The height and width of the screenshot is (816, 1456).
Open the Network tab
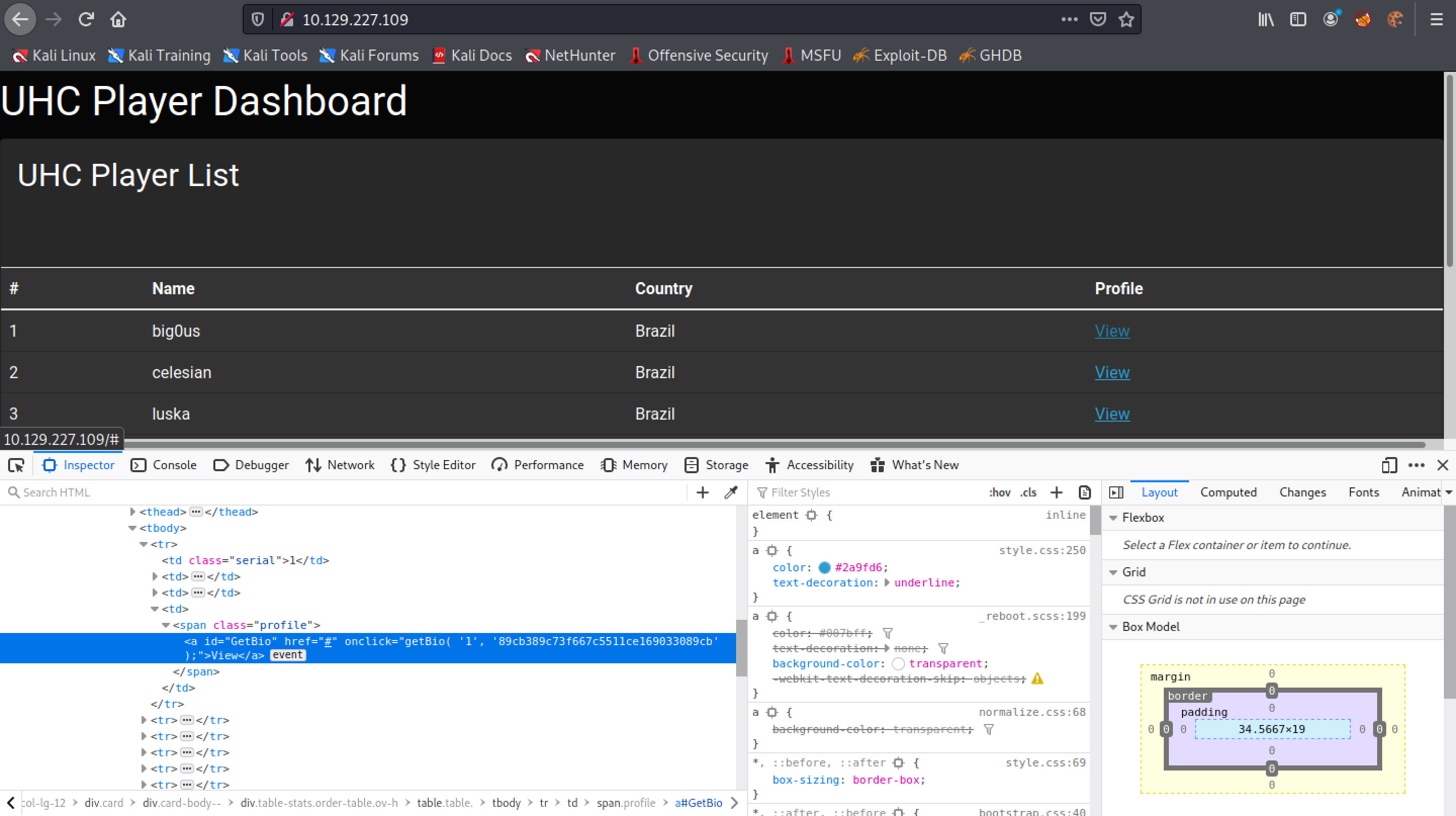point(340,465)
